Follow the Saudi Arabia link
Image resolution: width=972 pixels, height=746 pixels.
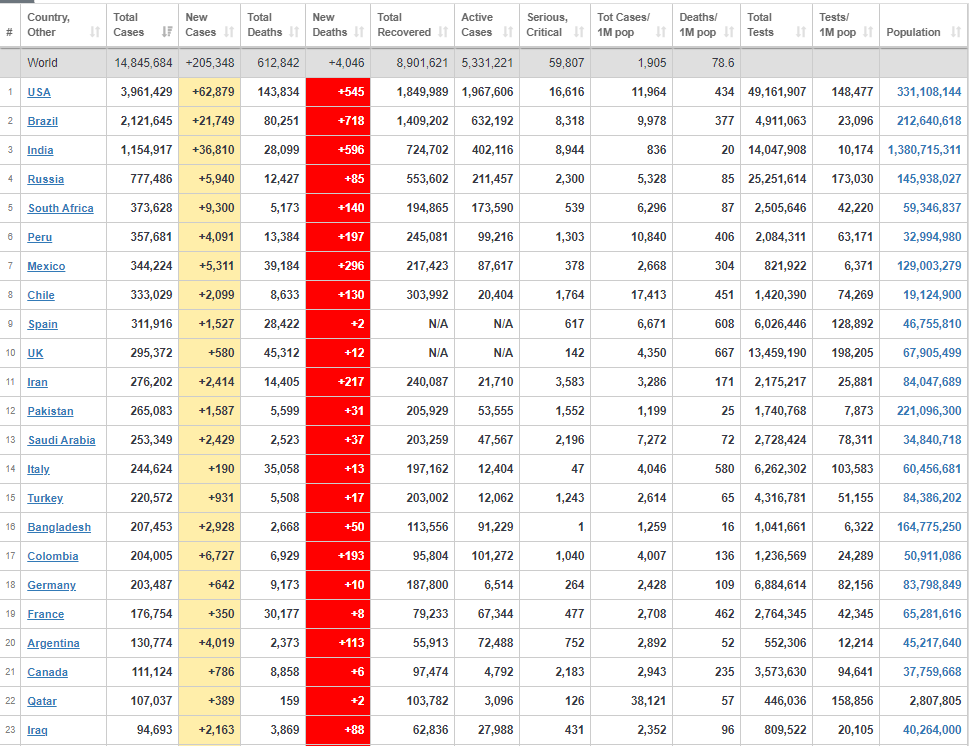61,440
